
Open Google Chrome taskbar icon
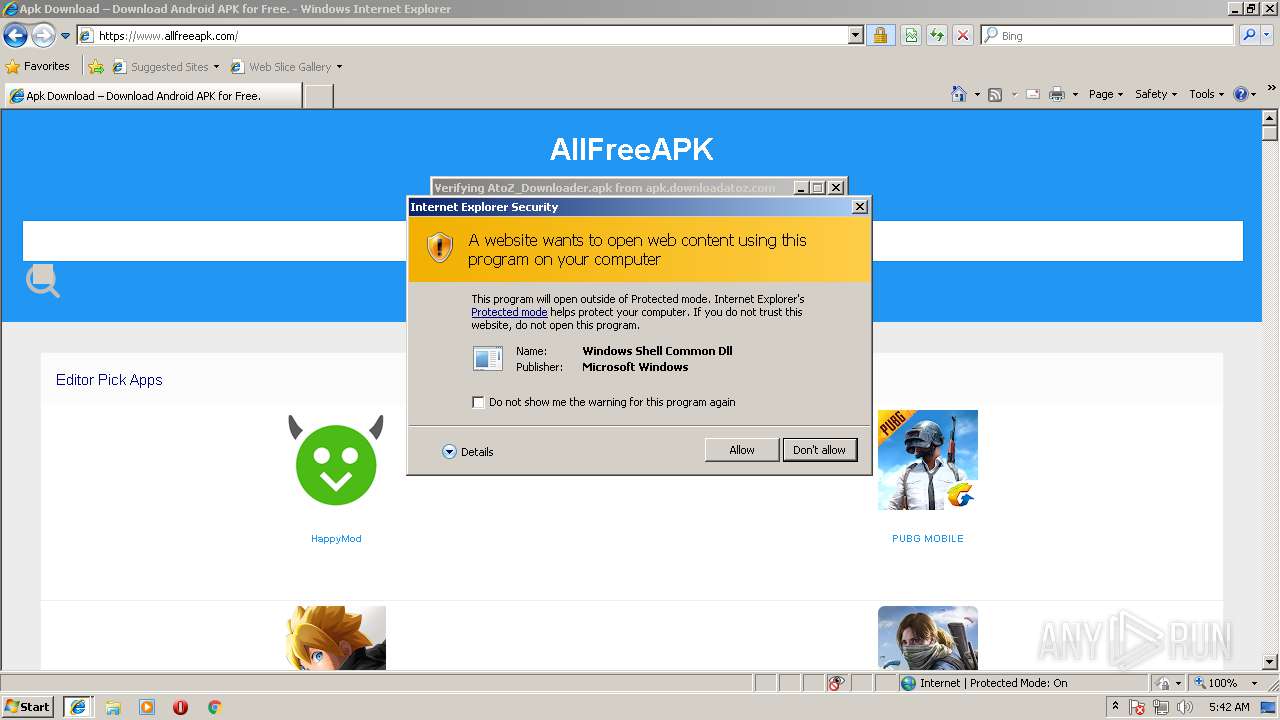214,707
